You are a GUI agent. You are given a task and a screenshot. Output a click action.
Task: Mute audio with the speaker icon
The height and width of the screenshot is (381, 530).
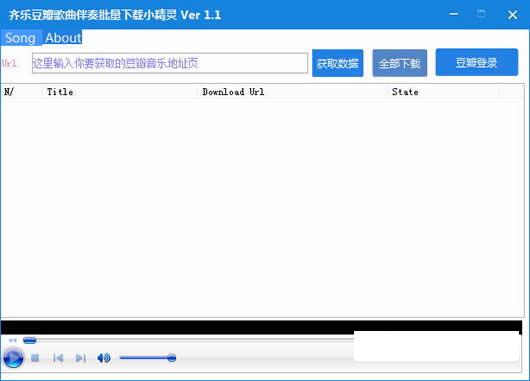click(103, 358)
